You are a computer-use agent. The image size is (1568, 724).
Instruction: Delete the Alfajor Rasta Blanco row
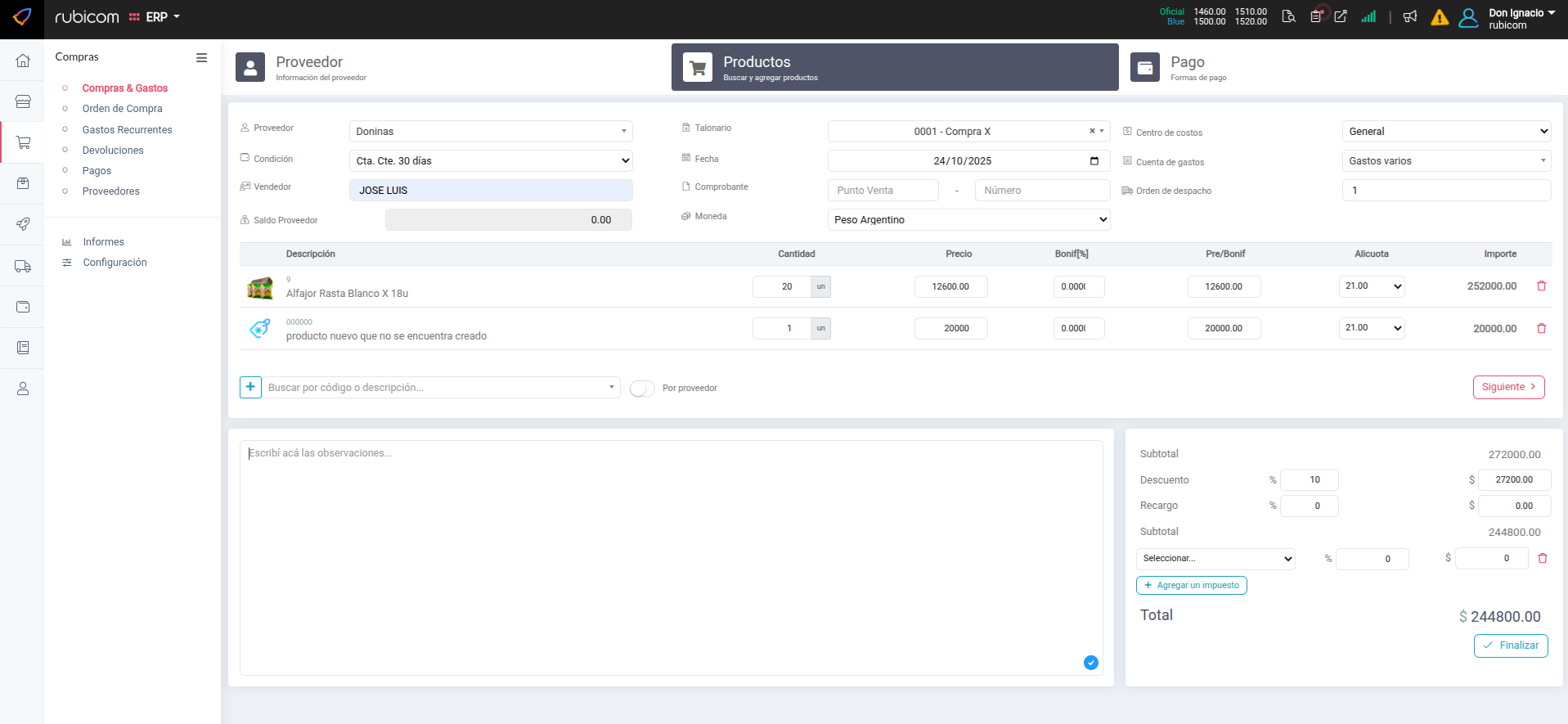pos(1542,286)
